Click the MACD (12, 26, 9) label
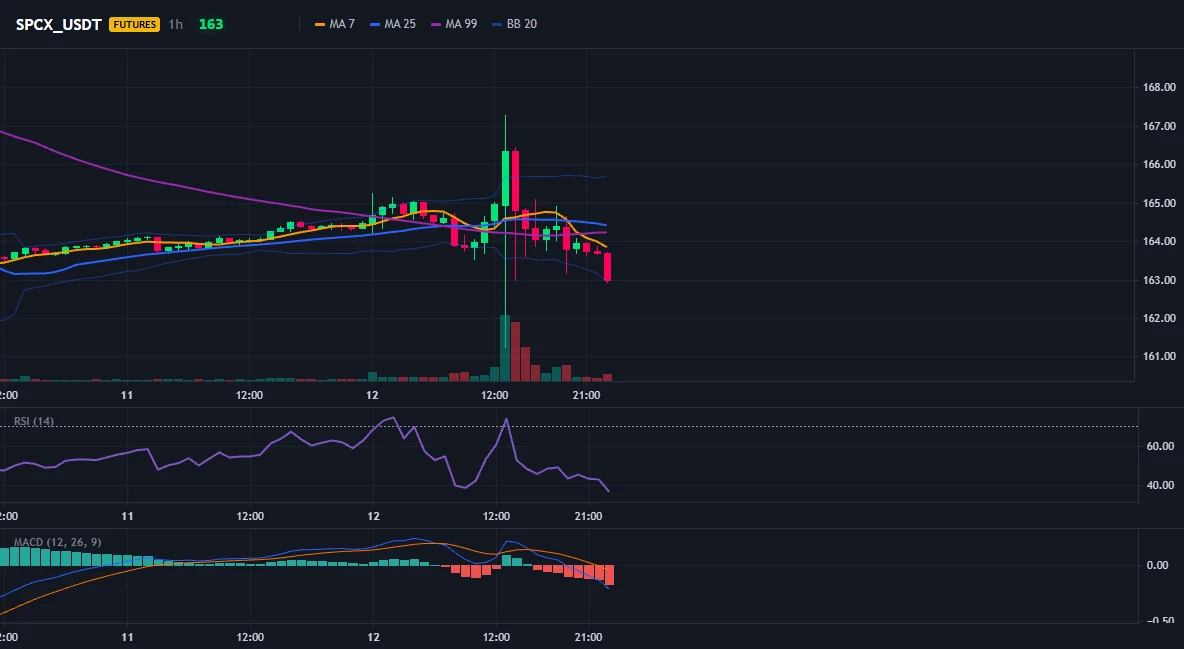 (57, 542)
